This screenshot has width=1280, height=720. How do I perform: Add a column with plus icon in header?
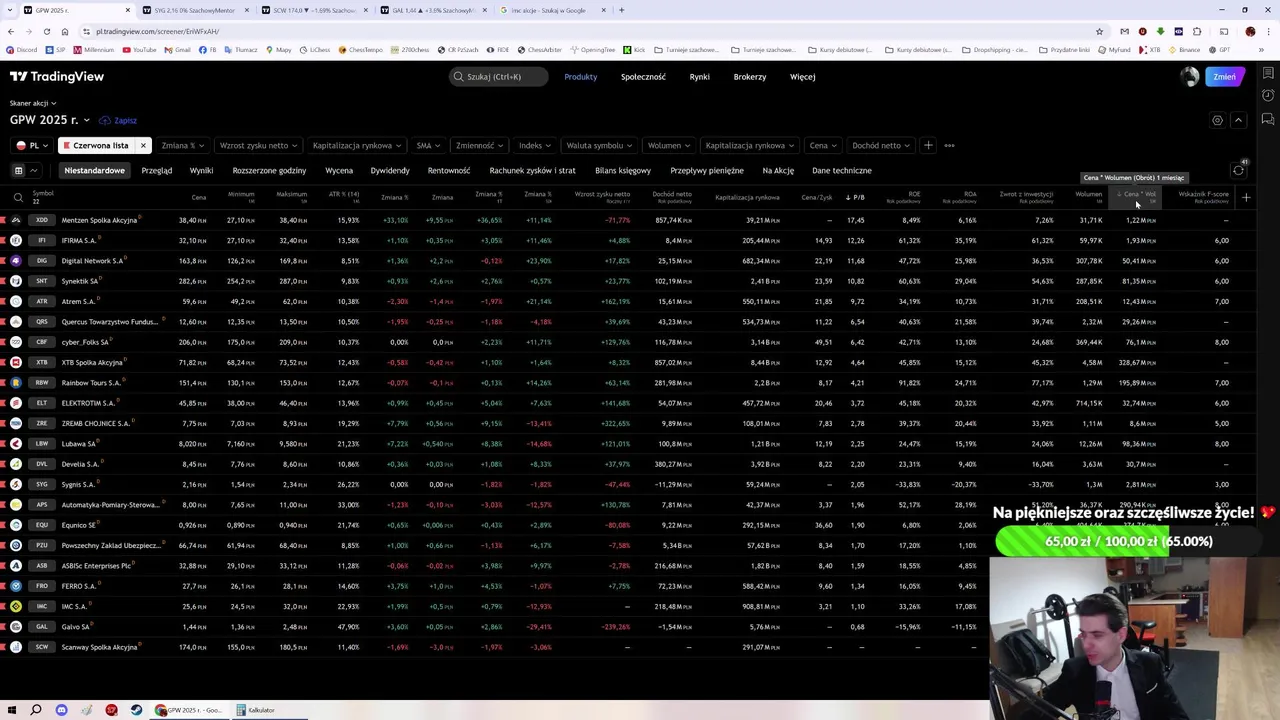[x=1246, y=197]
